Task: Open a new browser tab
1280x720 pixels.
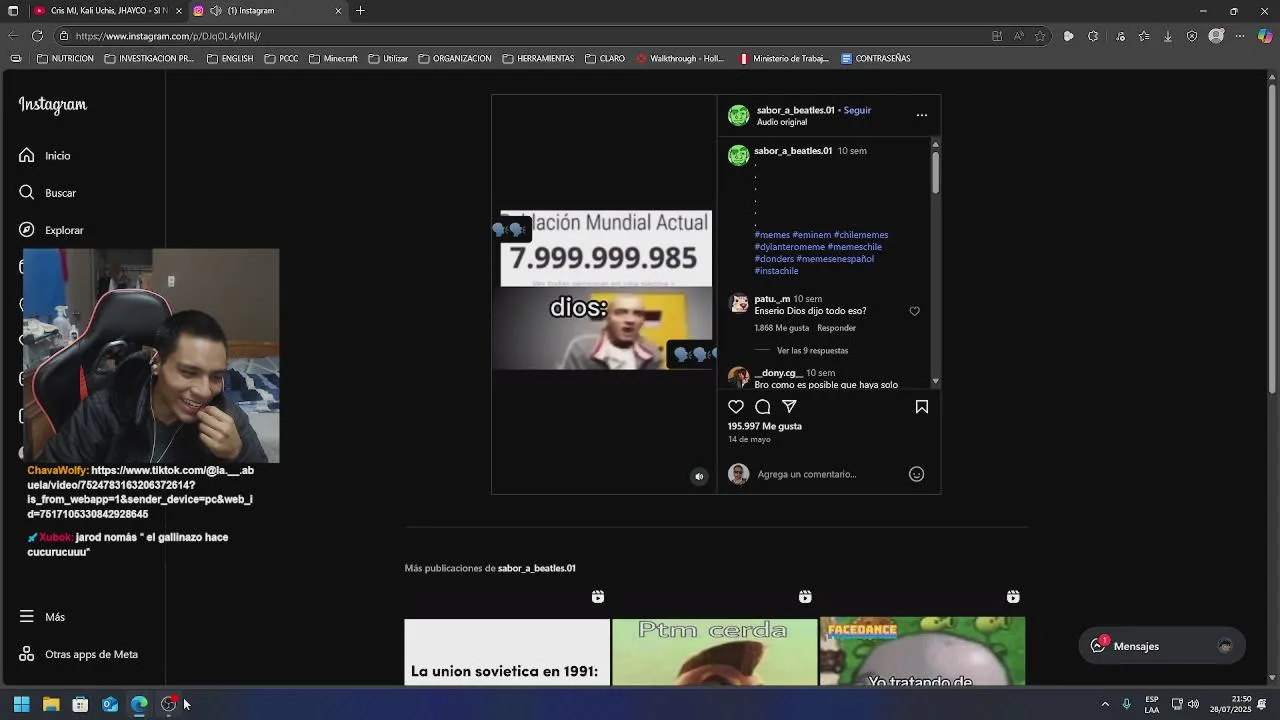Action: click(x=360, y=11)
